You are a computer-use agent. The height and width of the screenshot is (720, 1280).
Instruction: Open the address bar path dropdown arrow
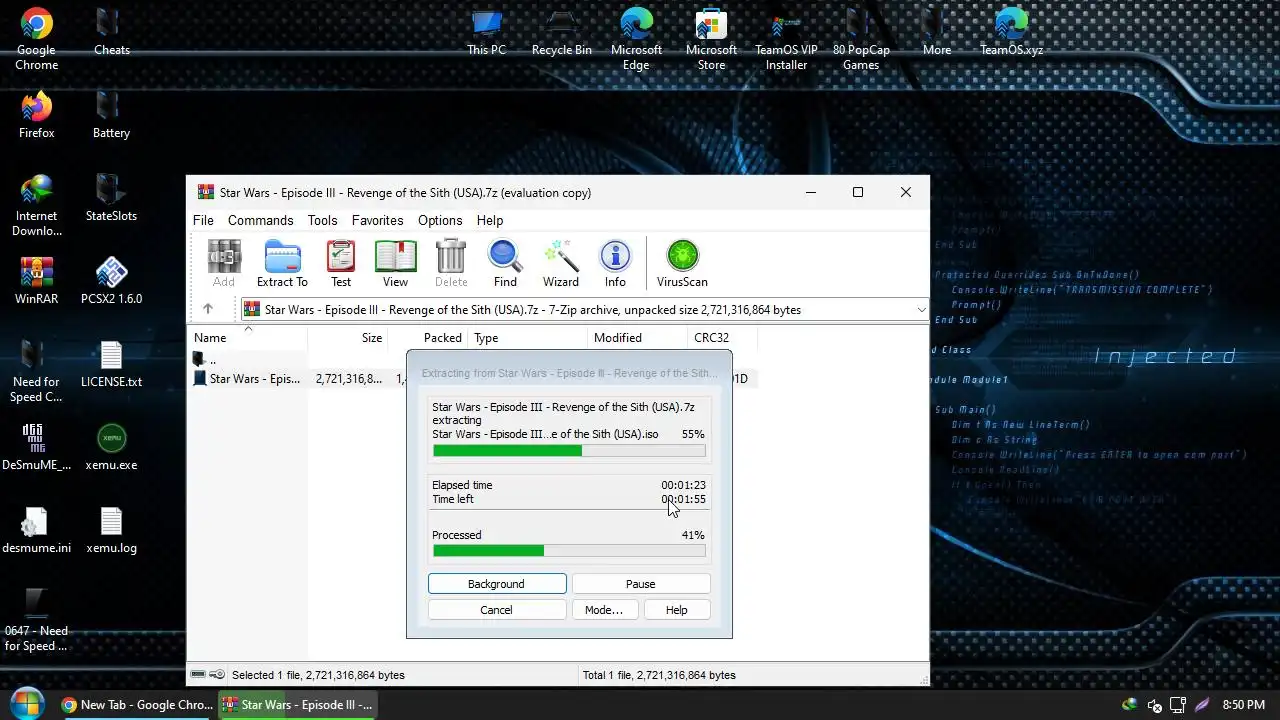pos(921,310)
